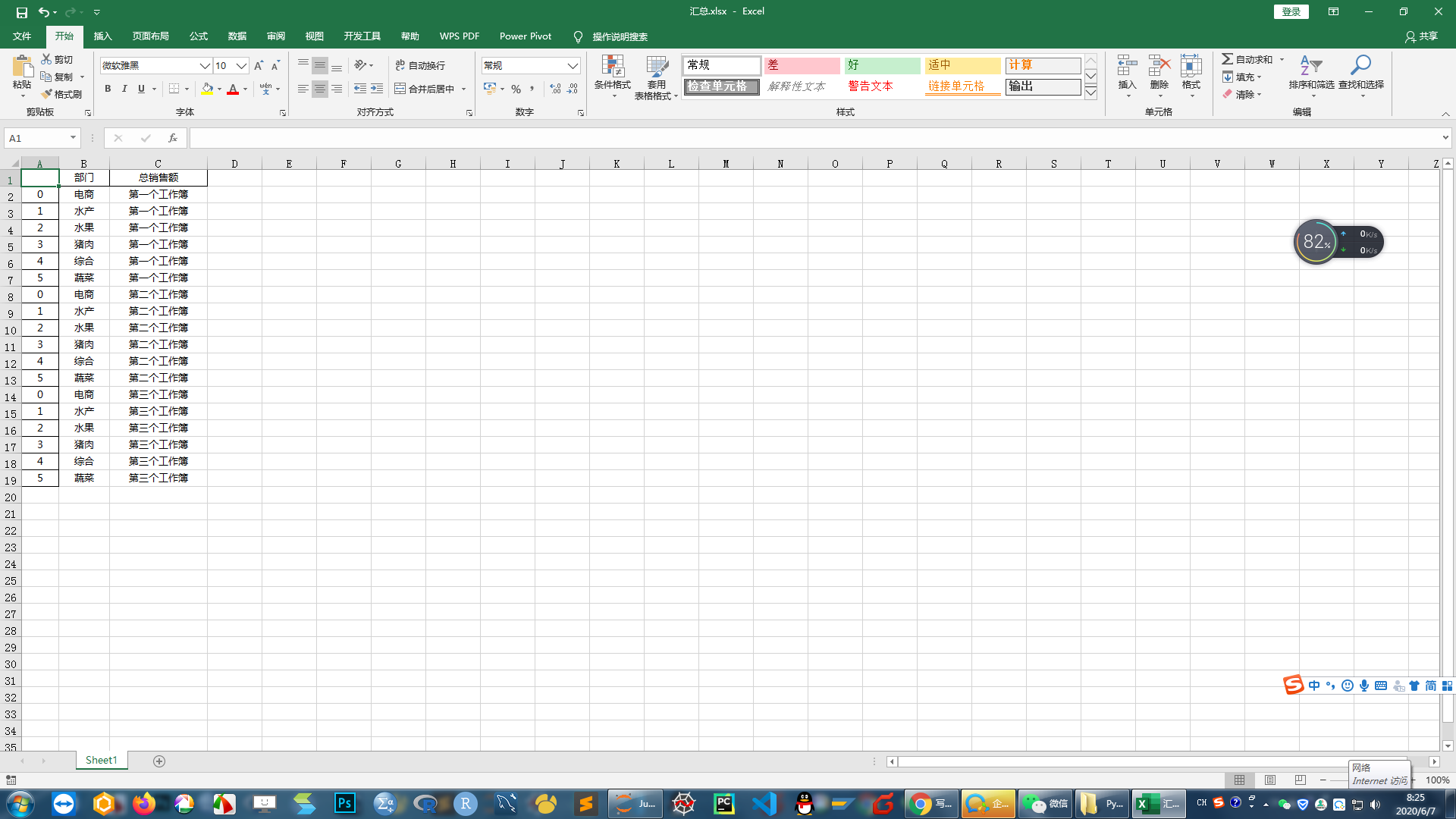Click the Sort and Filter icon
Viewport: 1456px width, 819px height.
(x=1310, y=67)
